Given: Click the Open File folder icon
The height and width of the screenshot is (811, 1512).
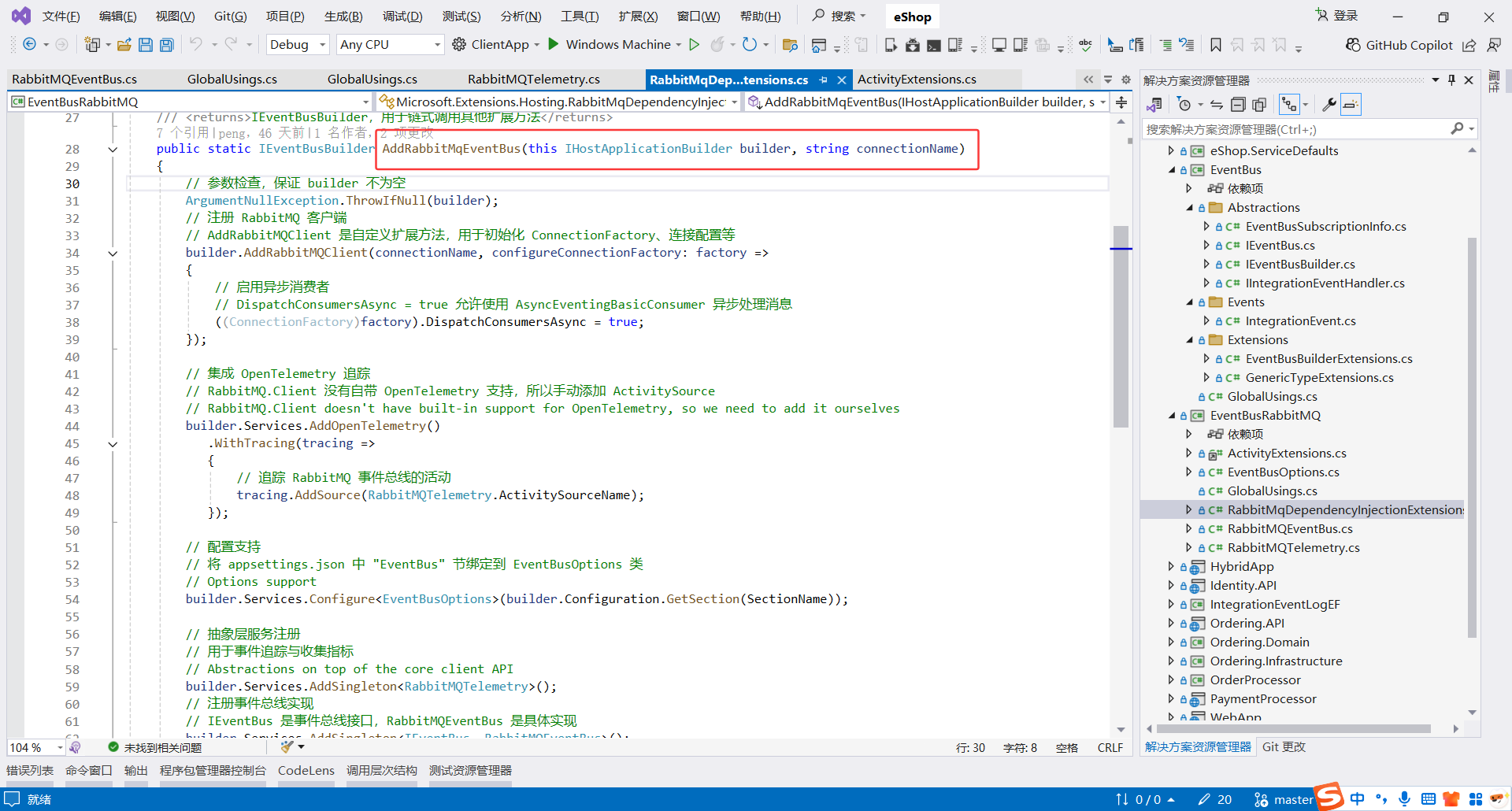Looking at the screenshot, I should pos(124,45).
